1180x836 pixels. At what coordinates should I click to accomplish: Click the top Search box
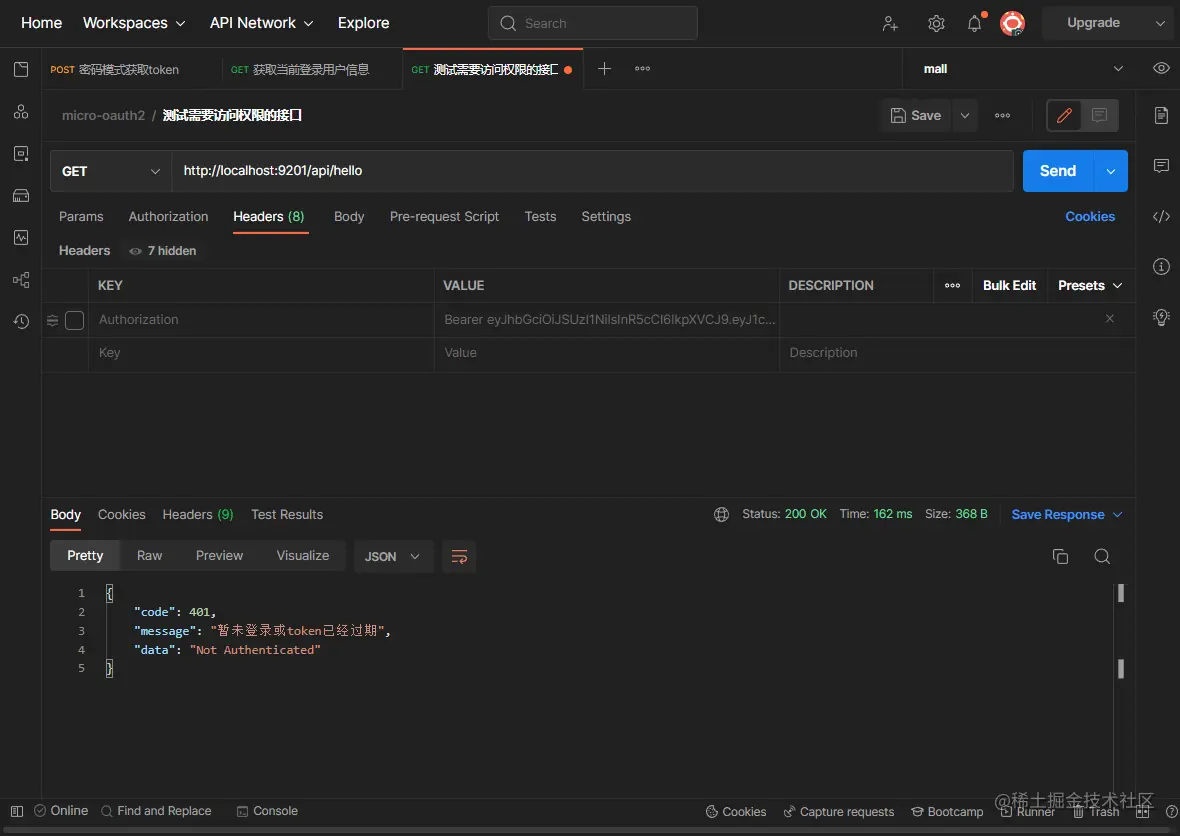coord(592,23)
